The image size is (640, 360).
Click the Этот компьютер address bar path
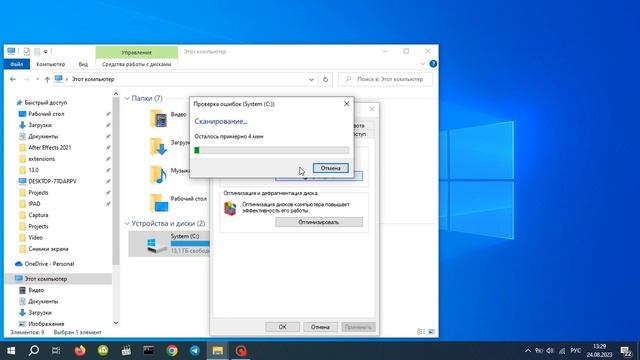pos(93,79)
